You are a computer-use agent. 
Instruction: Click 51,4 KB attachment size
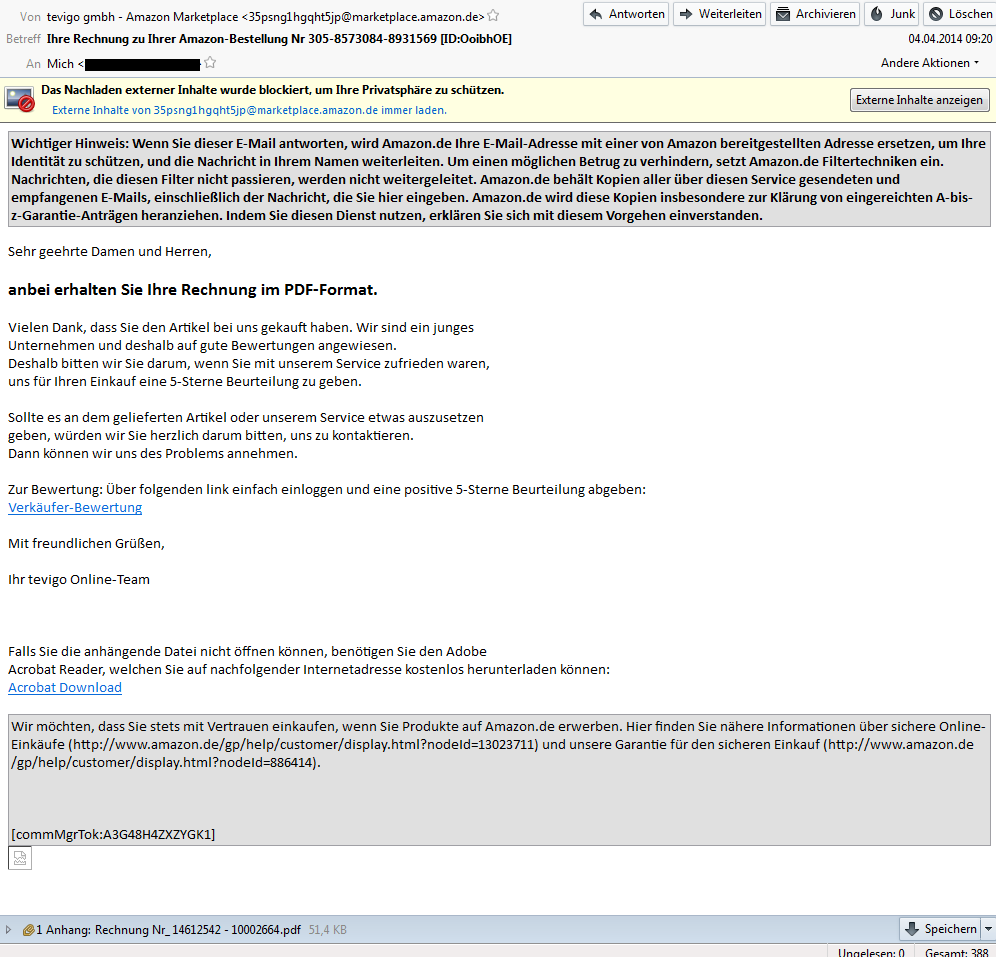click(328, 930)
